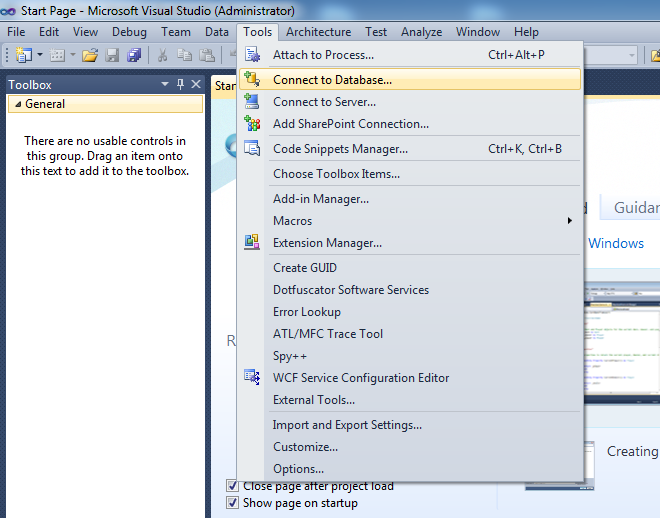The height and width of the screenshot is (518, 660).
Task: Click the Save All toolbar icon
Action: [x=134, y=55]
